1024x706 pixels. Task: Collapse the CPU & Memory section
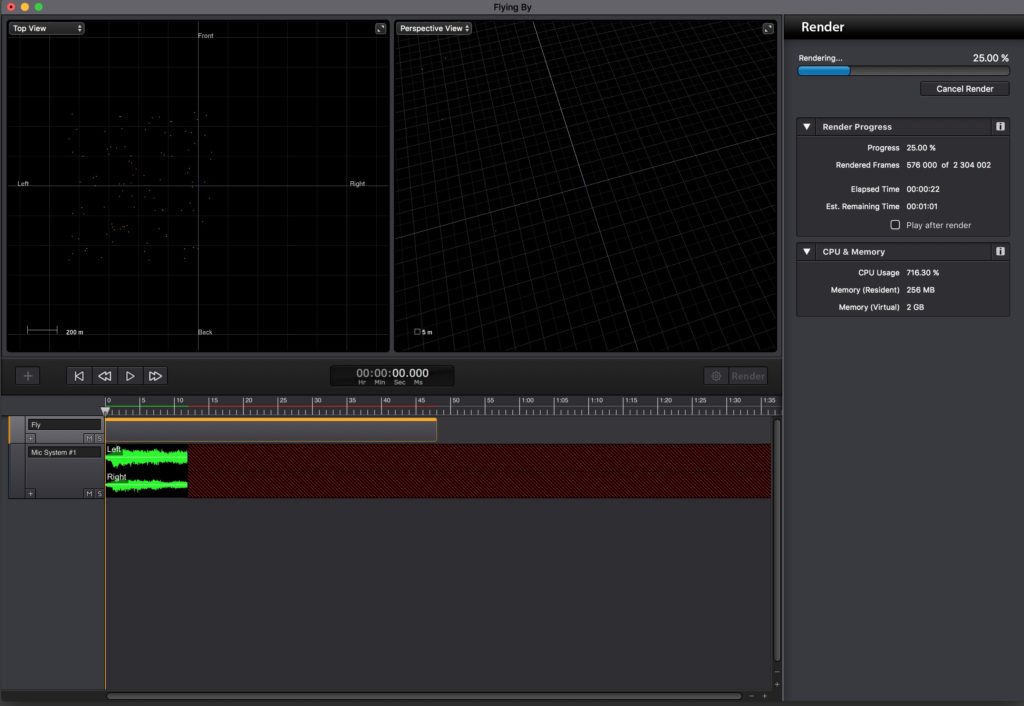tap(807, 251)
